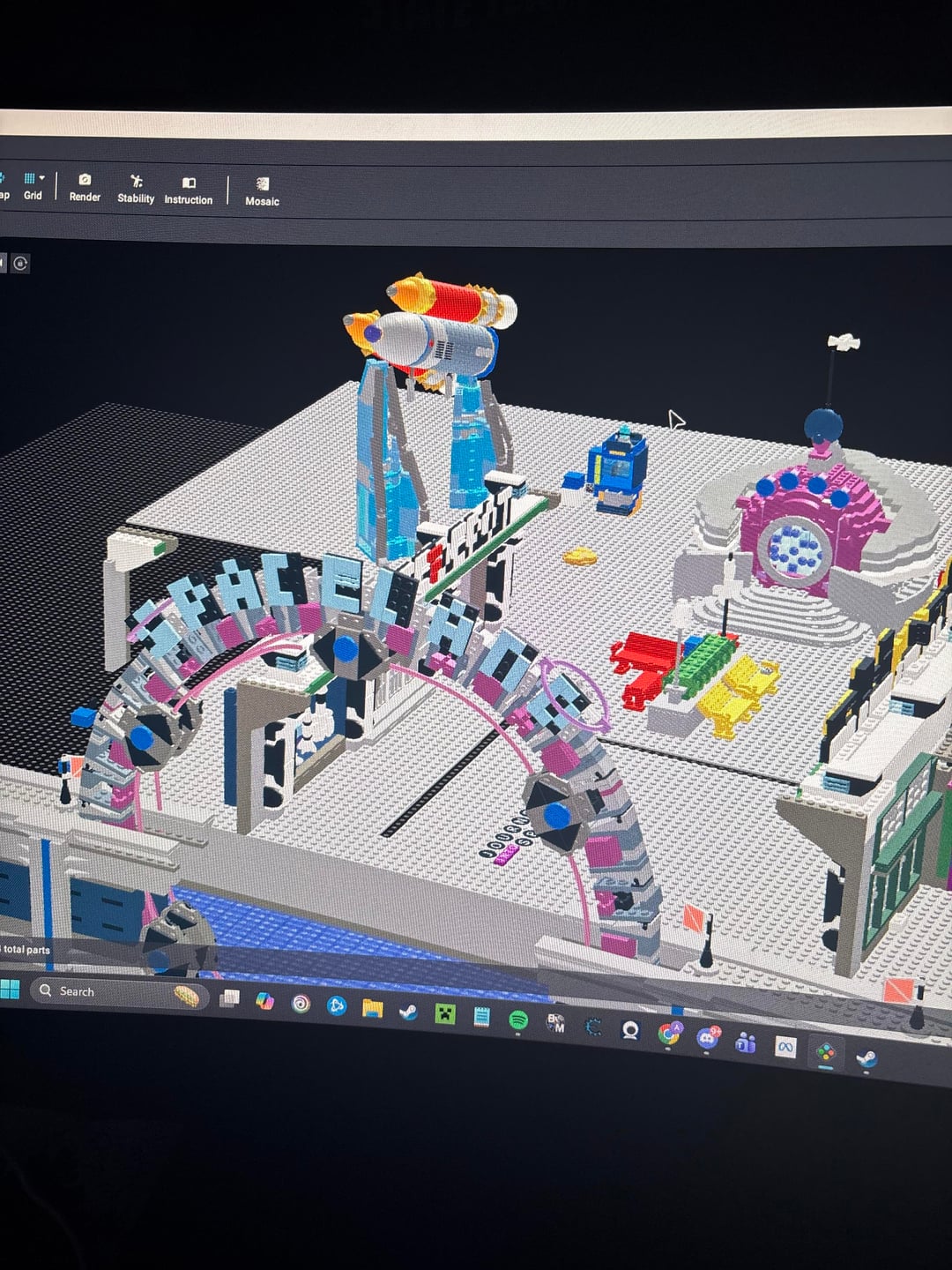Toggle the Grid snapping icon

click(x=29, y=177)
